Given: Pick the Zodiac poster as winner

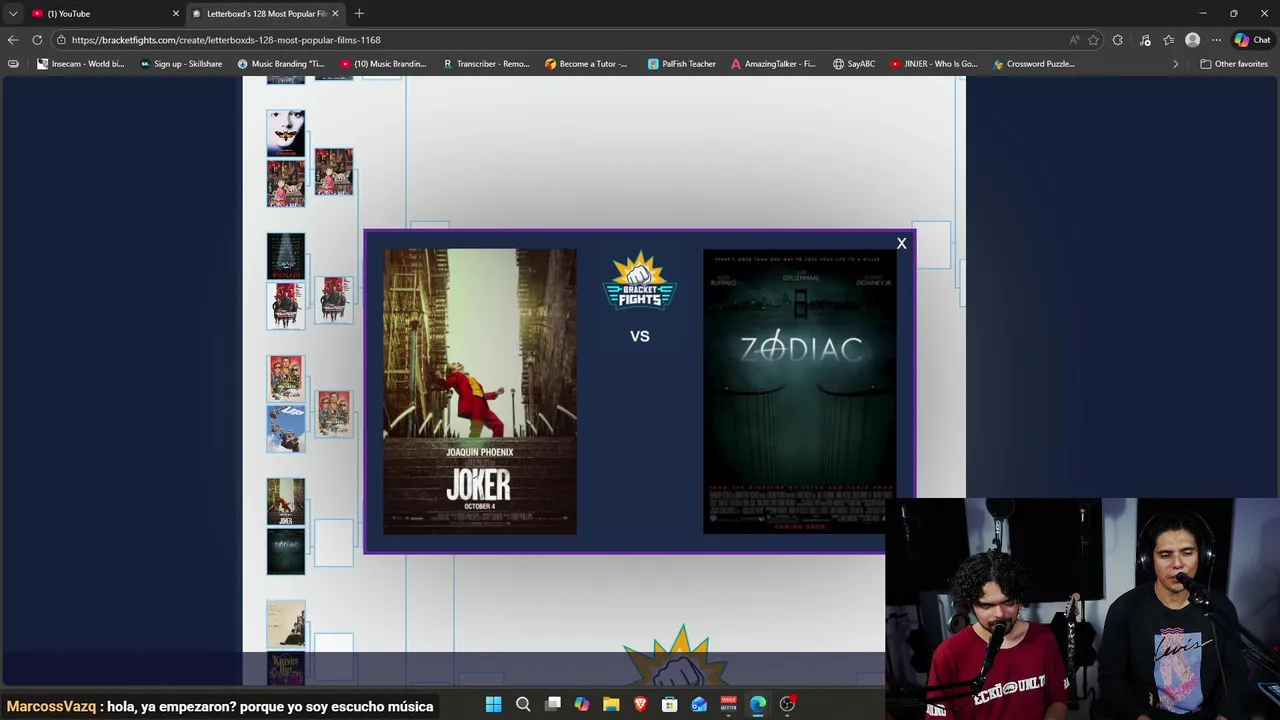Looking at the screenshot, I should coord(799,391).
